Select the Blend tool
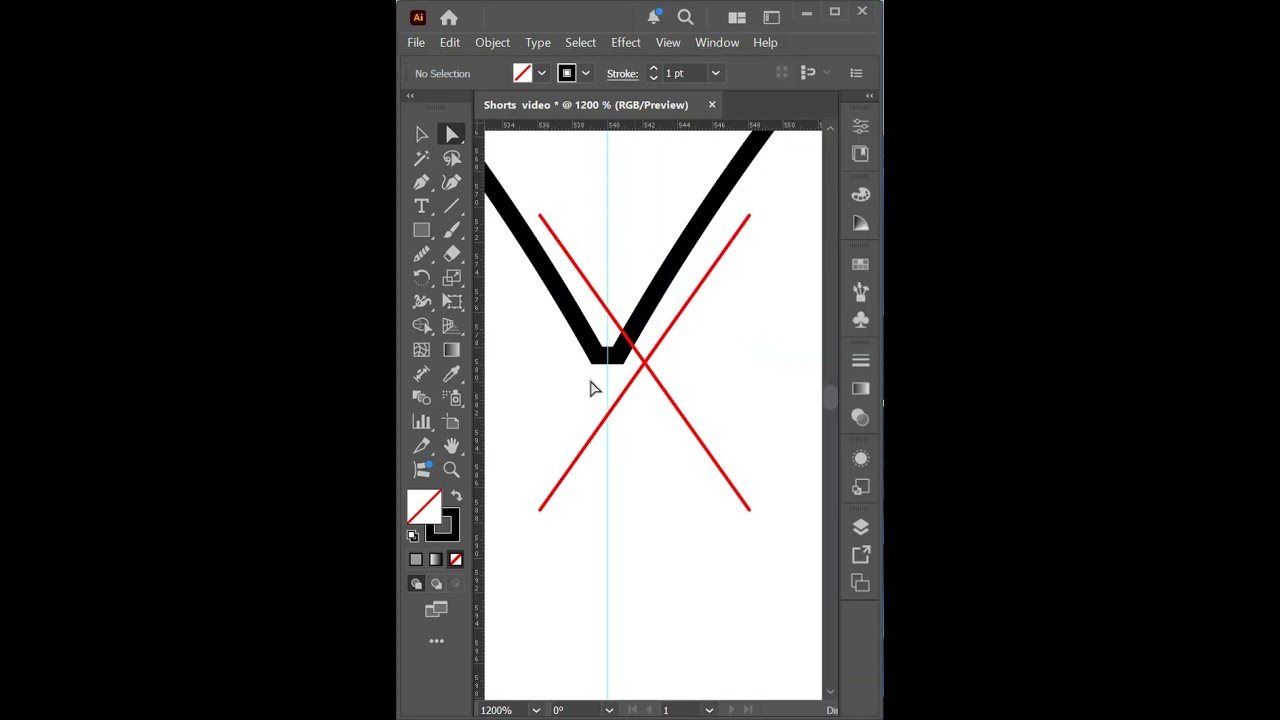The image size is (1280, 720). point(422,398)
